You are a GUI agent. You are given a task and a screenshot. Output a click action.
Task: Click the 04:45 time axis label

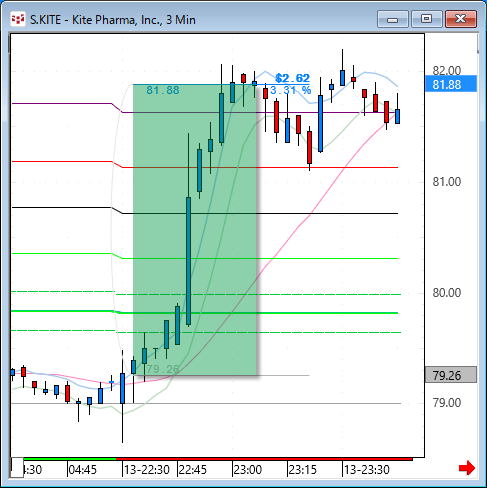click(83, 470)
